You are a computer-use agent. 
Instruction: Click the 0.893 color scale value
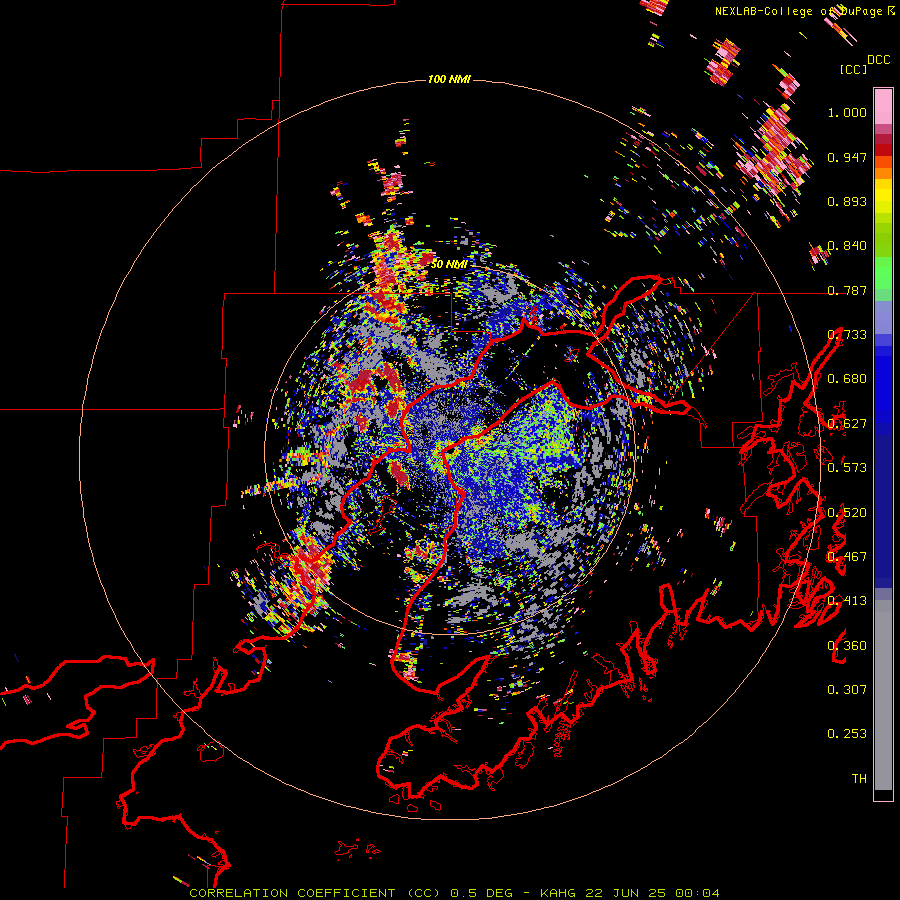[x=847, y=201]
